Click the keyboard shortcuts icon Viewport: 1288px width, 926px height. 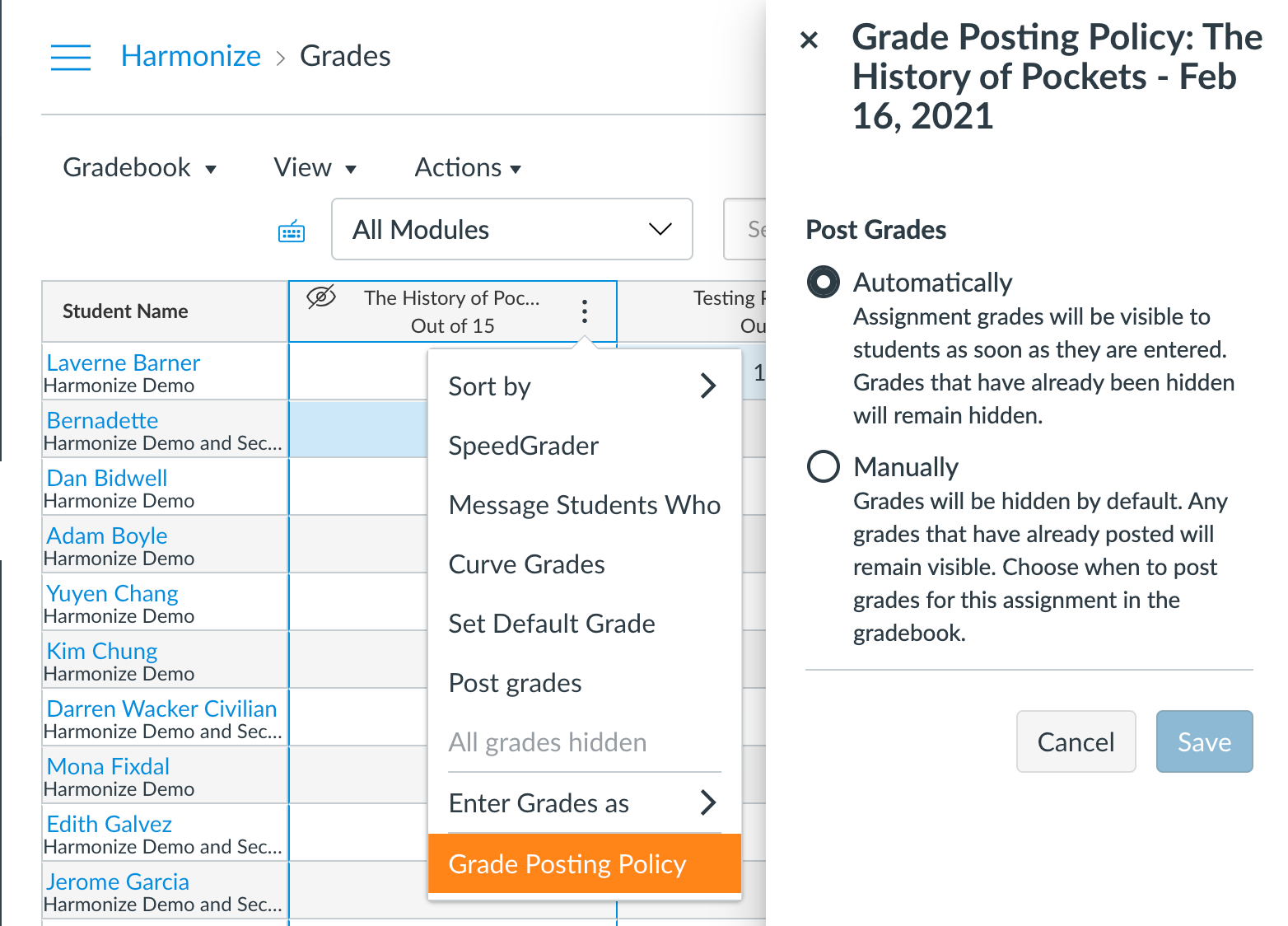(x=292, y=232)
